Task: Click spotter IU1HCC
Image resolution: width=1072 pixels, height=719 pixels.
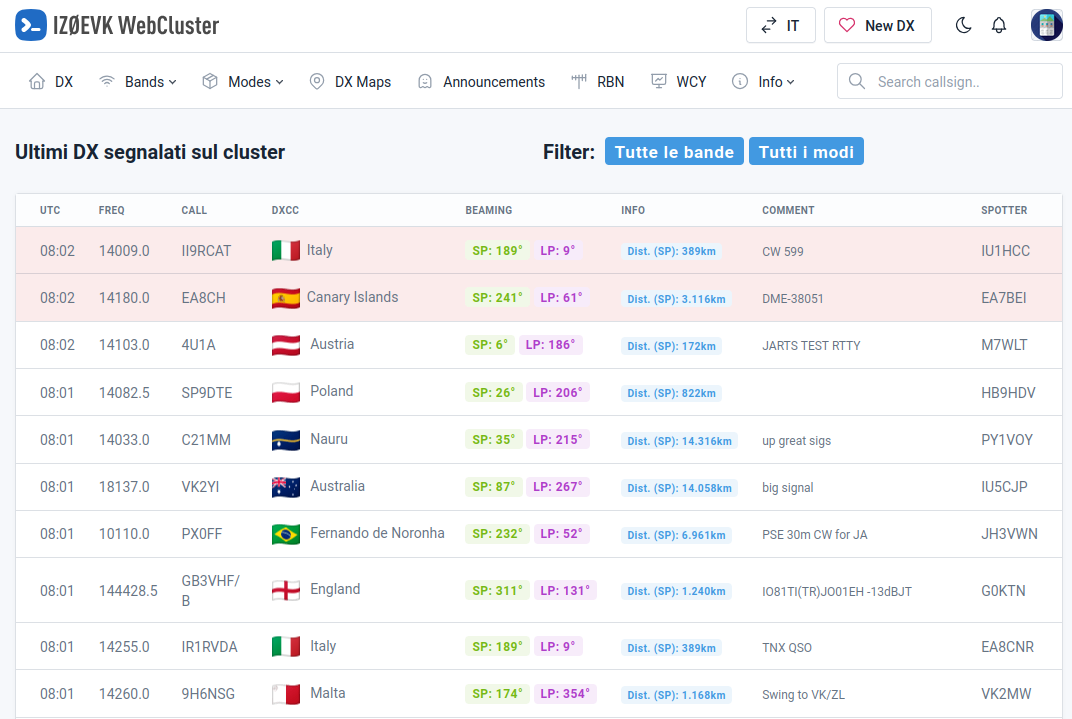Action: pos(1005,251)
